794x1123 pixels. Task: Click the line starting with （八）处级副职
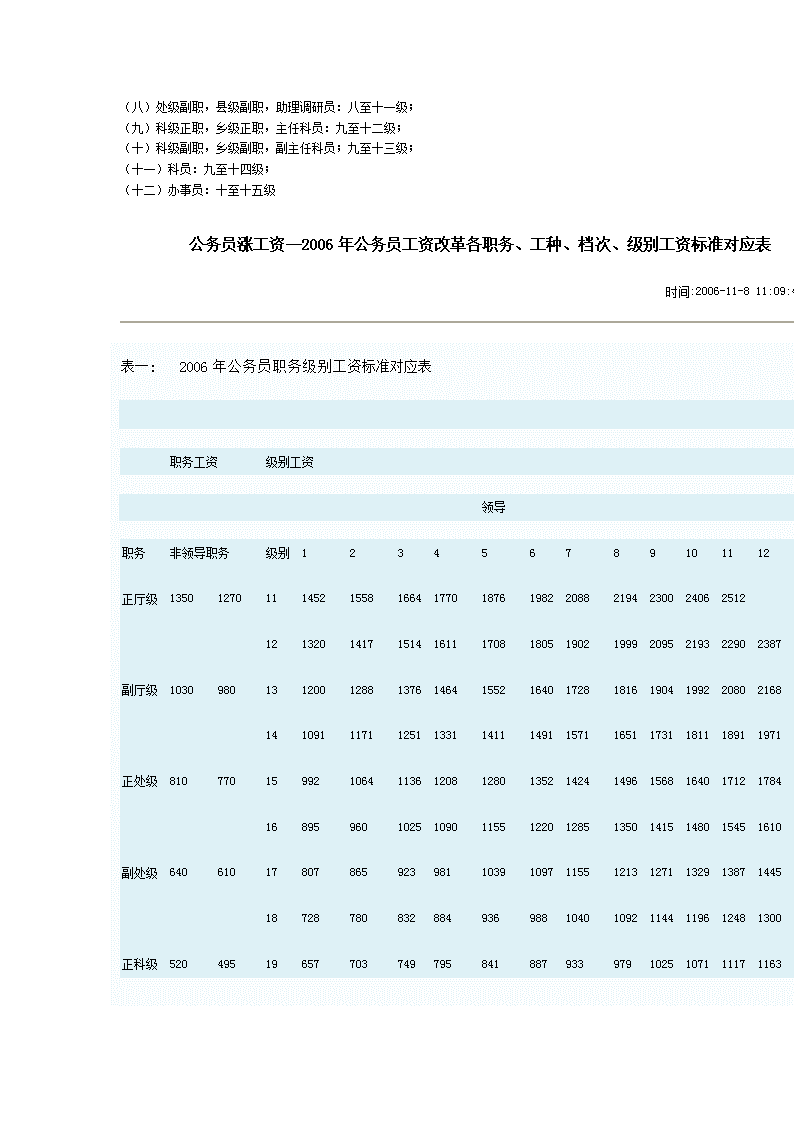[x=268, y=107]
